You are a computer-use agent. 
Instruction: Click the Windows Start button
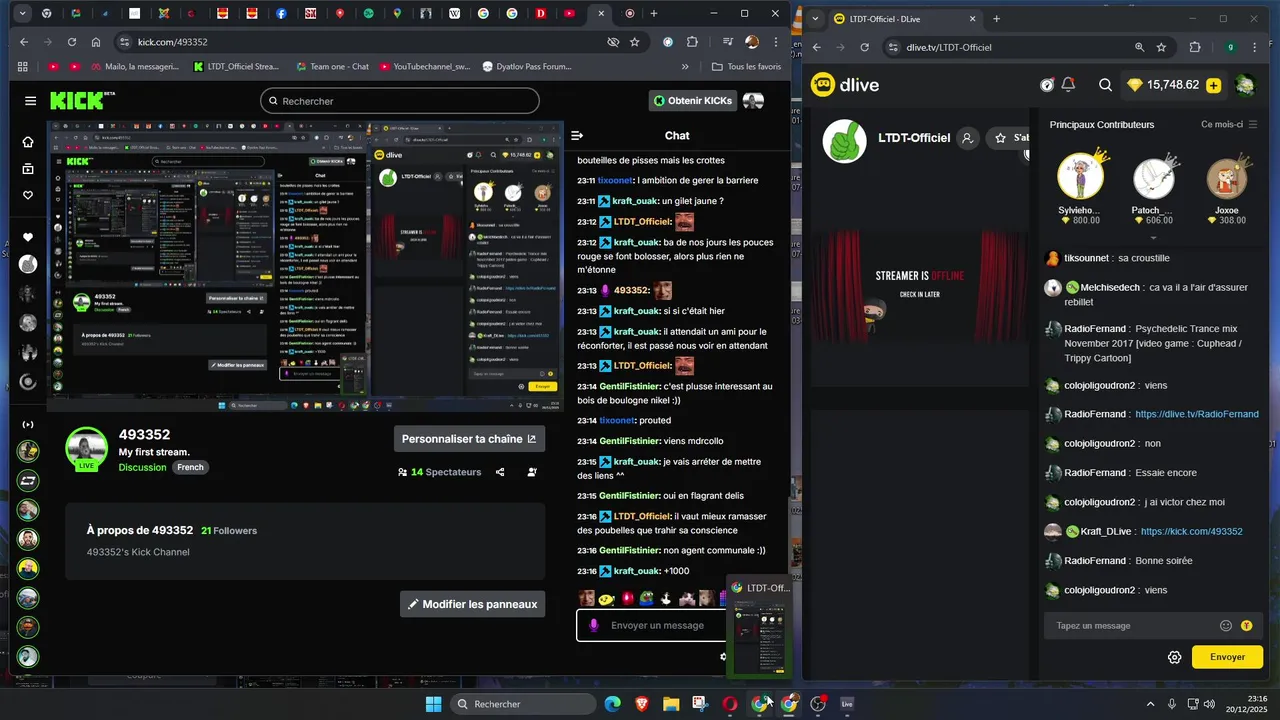[433, 704]
